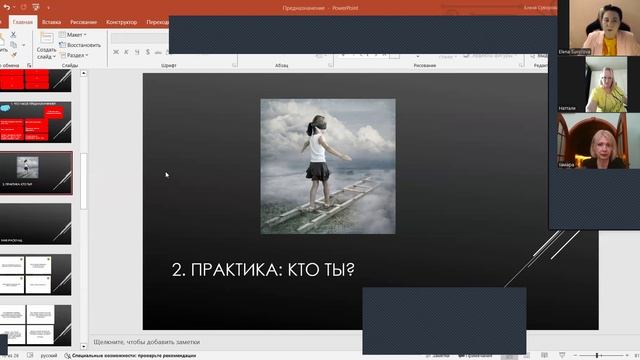
Task: Open the Рисование group dialog launcher
Action: click(x=521, y=65)
